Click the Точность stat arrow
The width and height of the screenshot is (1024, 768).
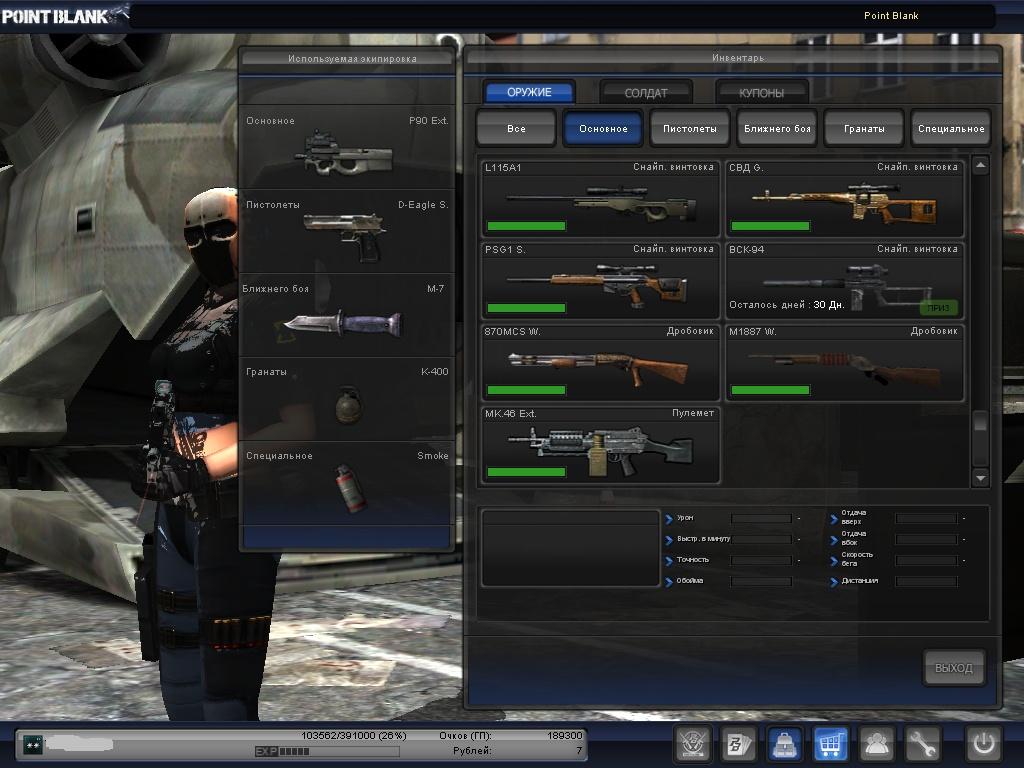(669, 560)
